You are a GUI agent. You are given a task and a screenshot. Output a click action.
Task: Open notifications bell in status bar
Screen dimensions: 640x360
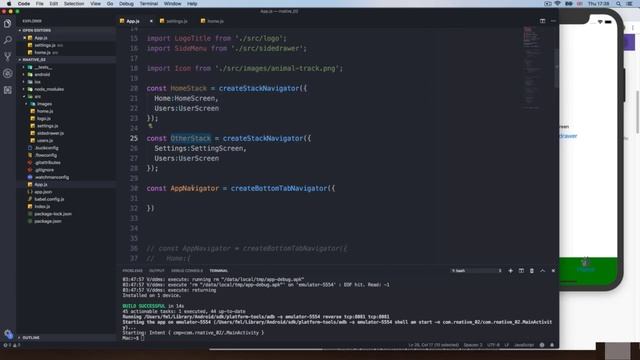coord(552,345)
